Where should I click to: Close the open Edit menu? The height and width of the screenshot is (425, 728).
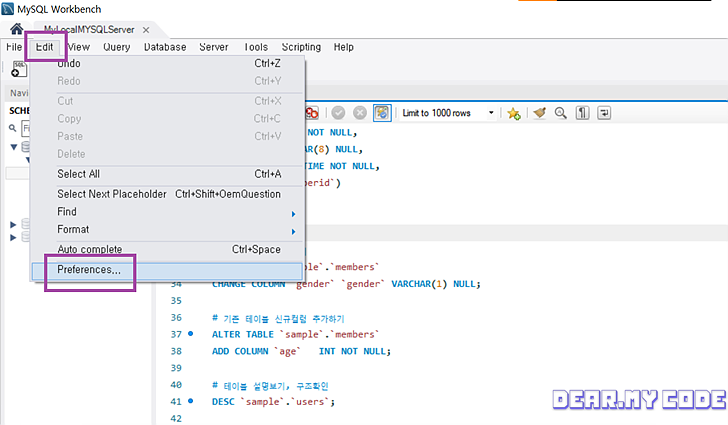pyautogui.click(x=45, y=47)
